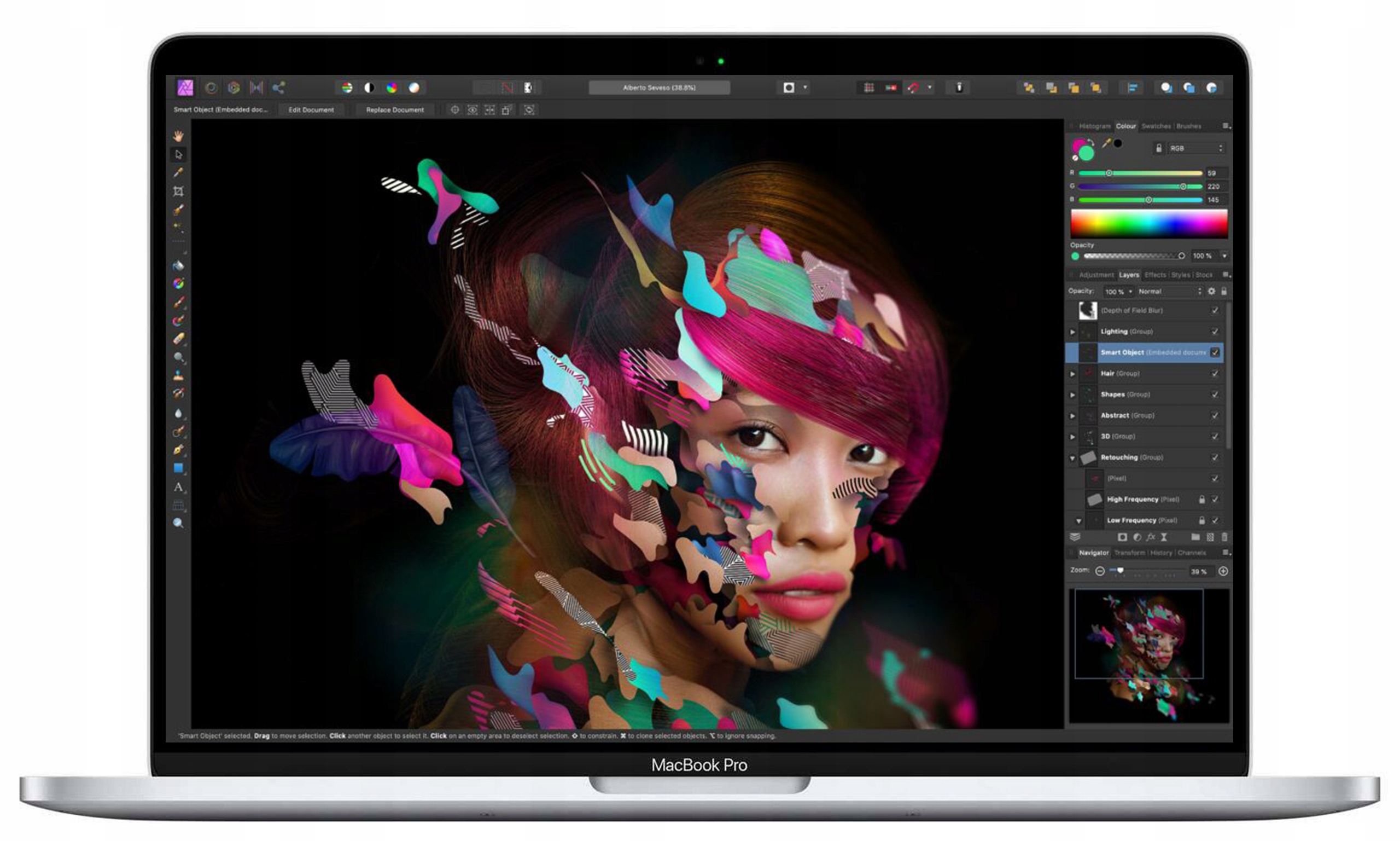Image resolution: width=1400 pixels, height=841 pixels.
Task: Select the Zoom magnifier tool
Action: click(178, 523)
